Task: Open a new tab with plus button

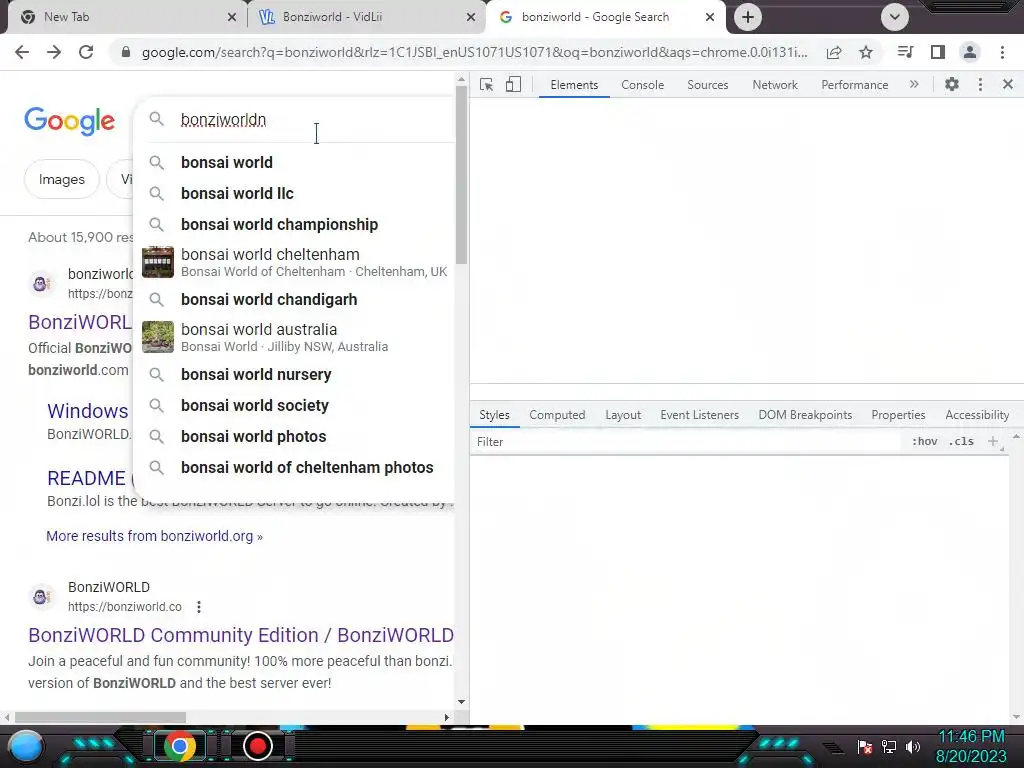Action: click(748, 17)
